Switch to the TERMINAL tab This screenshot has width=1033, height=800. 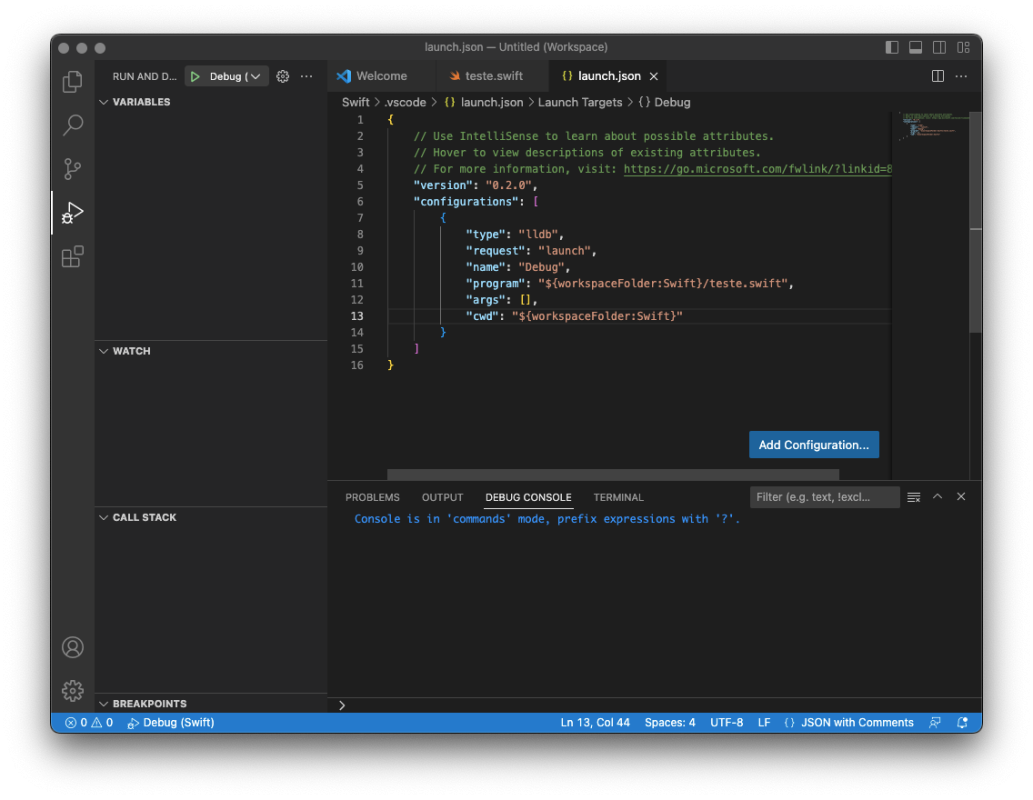click(x=618, y=497)
